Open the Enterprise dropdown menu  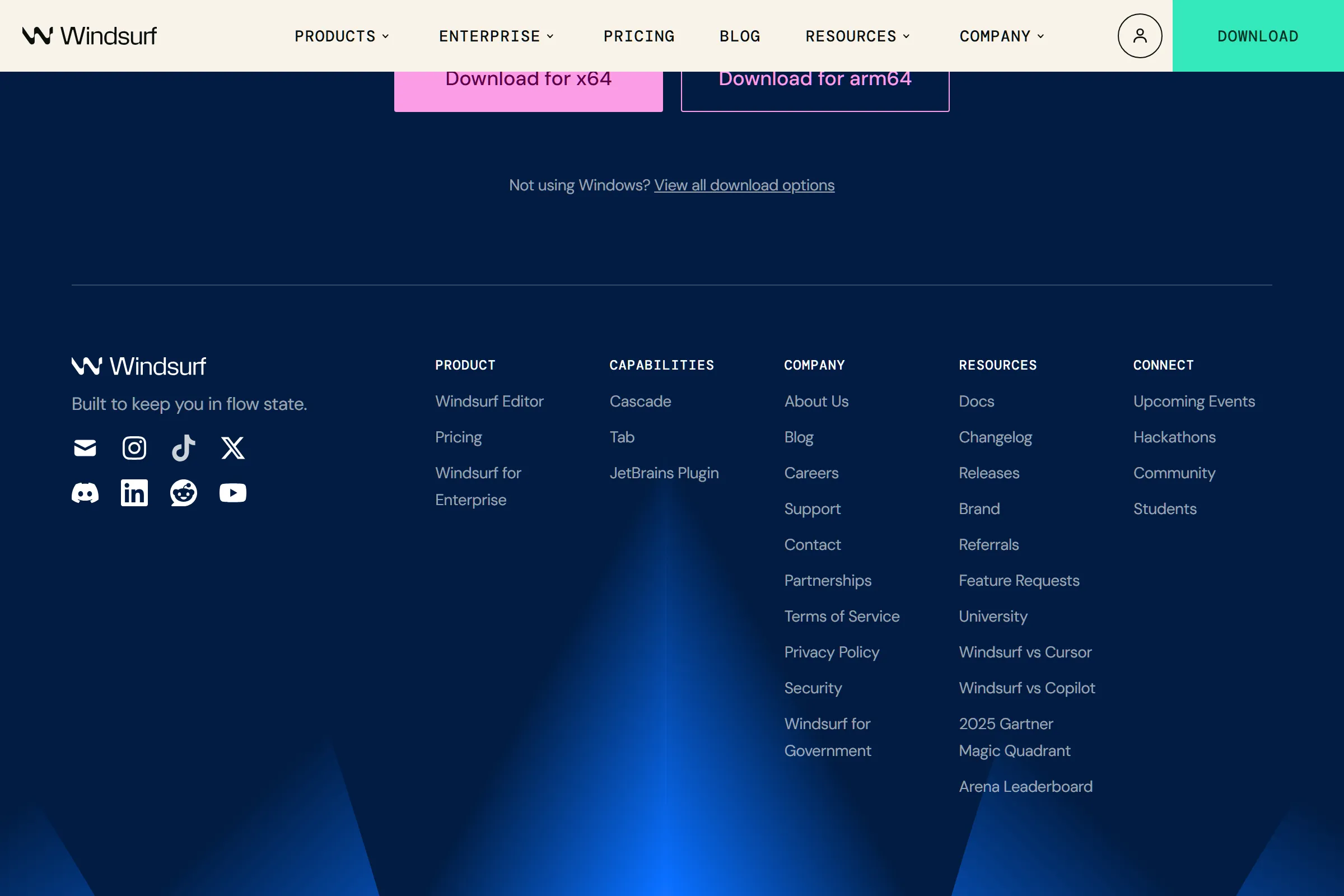[496, 35]
